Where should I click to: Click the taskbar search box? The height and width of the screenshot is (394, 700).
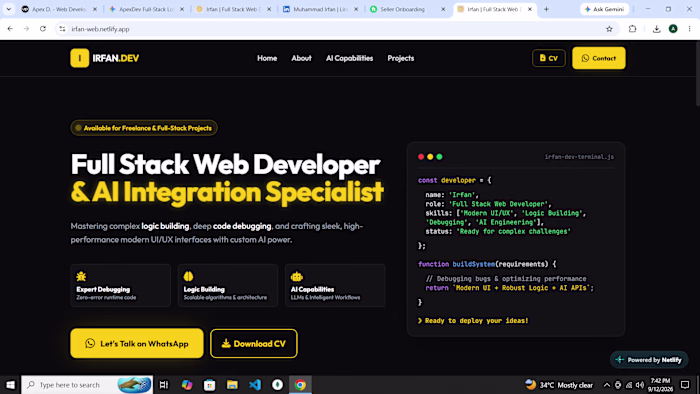pyautogui.click(x=87, y=385)
